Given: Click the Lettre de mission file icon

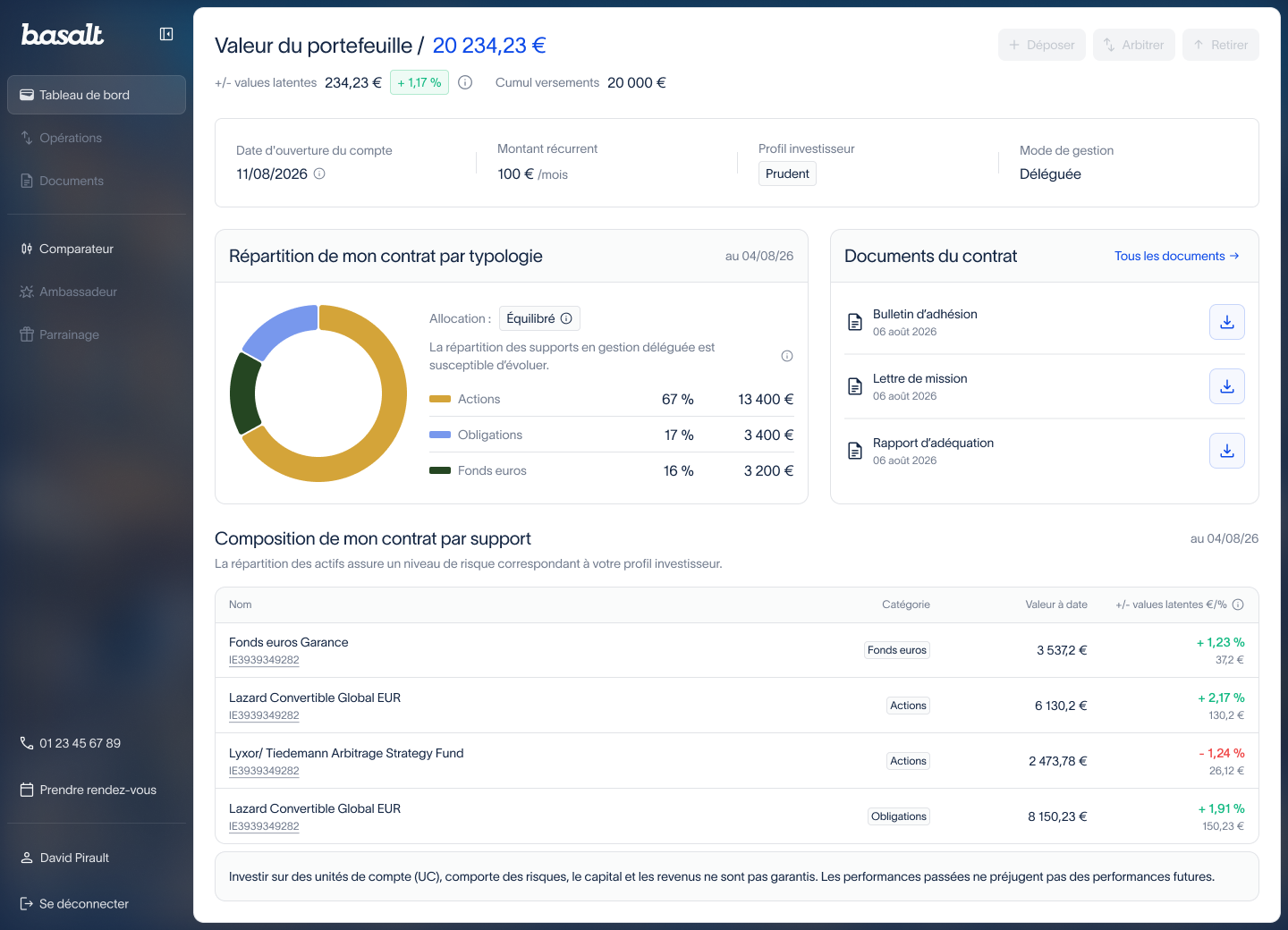Looking at the screenshot, I should [x=855, y=386].
